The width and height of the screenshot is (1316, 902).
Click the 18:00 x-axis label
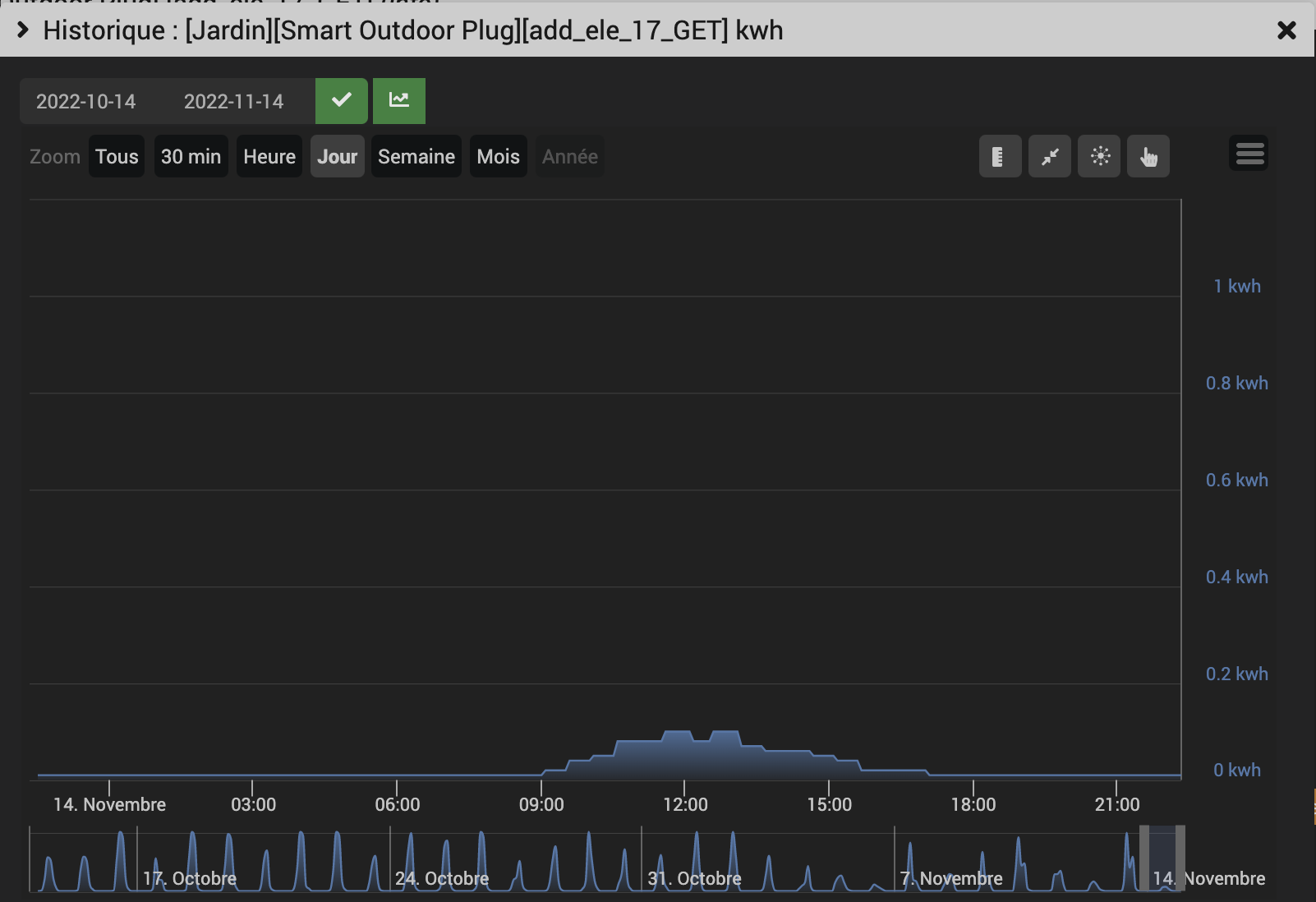point(973,804)
